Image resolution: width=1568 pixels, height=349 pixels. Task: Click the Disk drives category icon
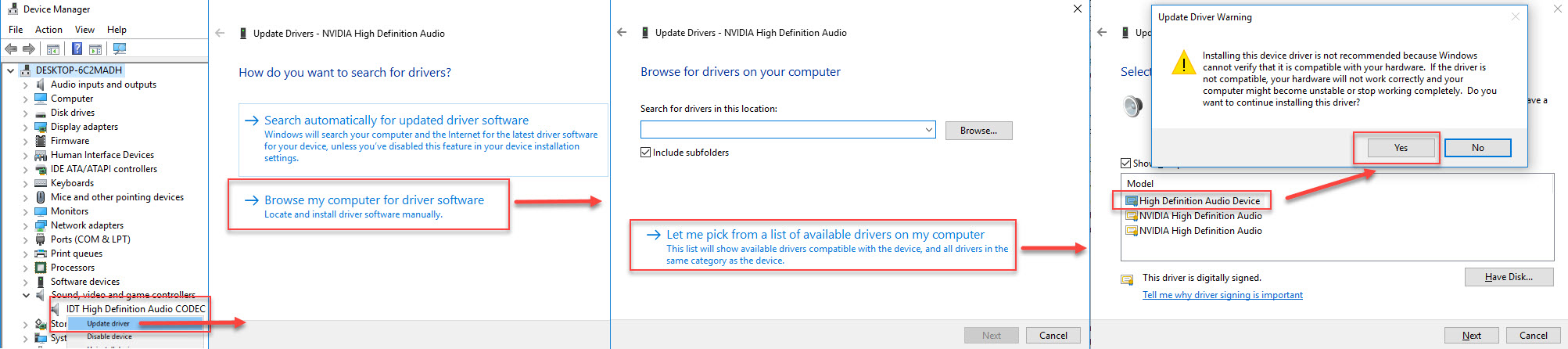pyautogui.click(x=41, y=113)
